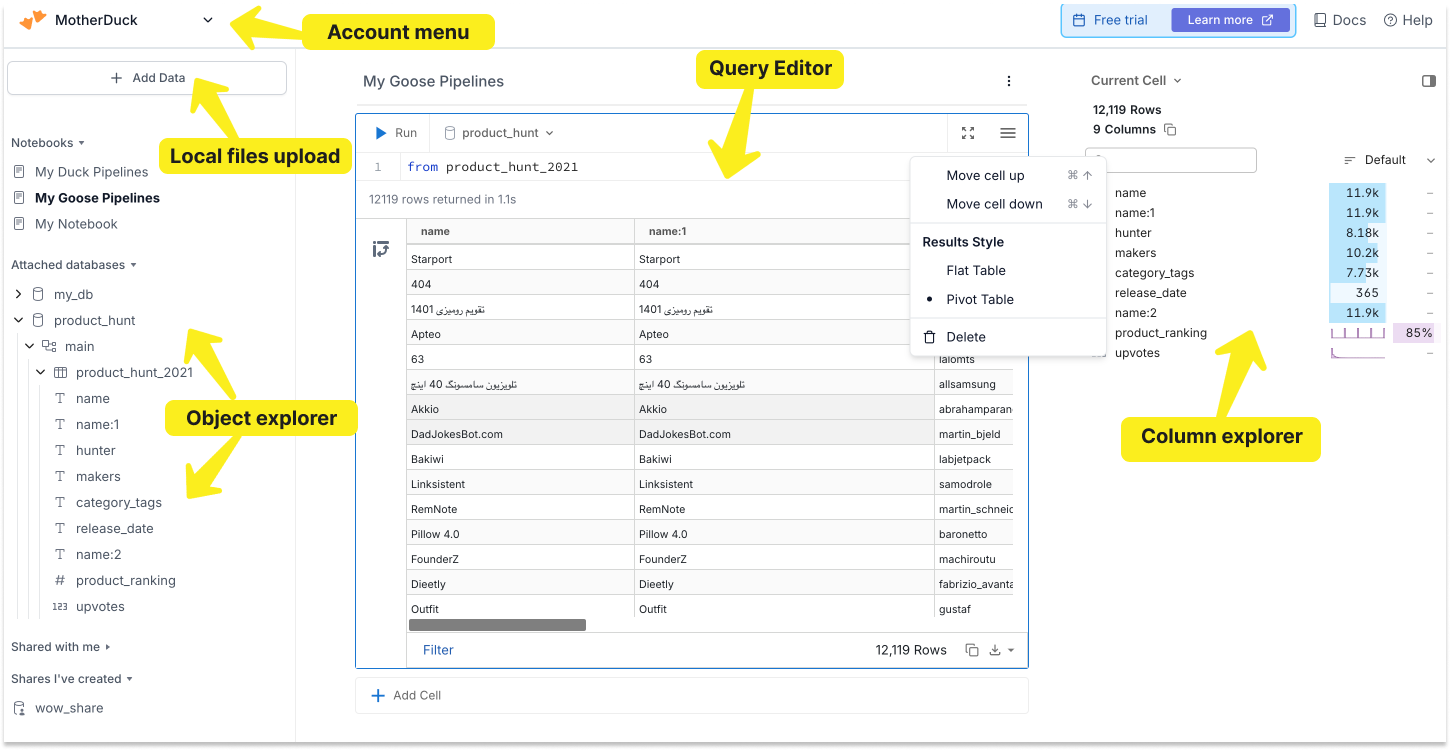Open the Default sort dropdown
The image size is (1450, 750).
[1389, 160]
